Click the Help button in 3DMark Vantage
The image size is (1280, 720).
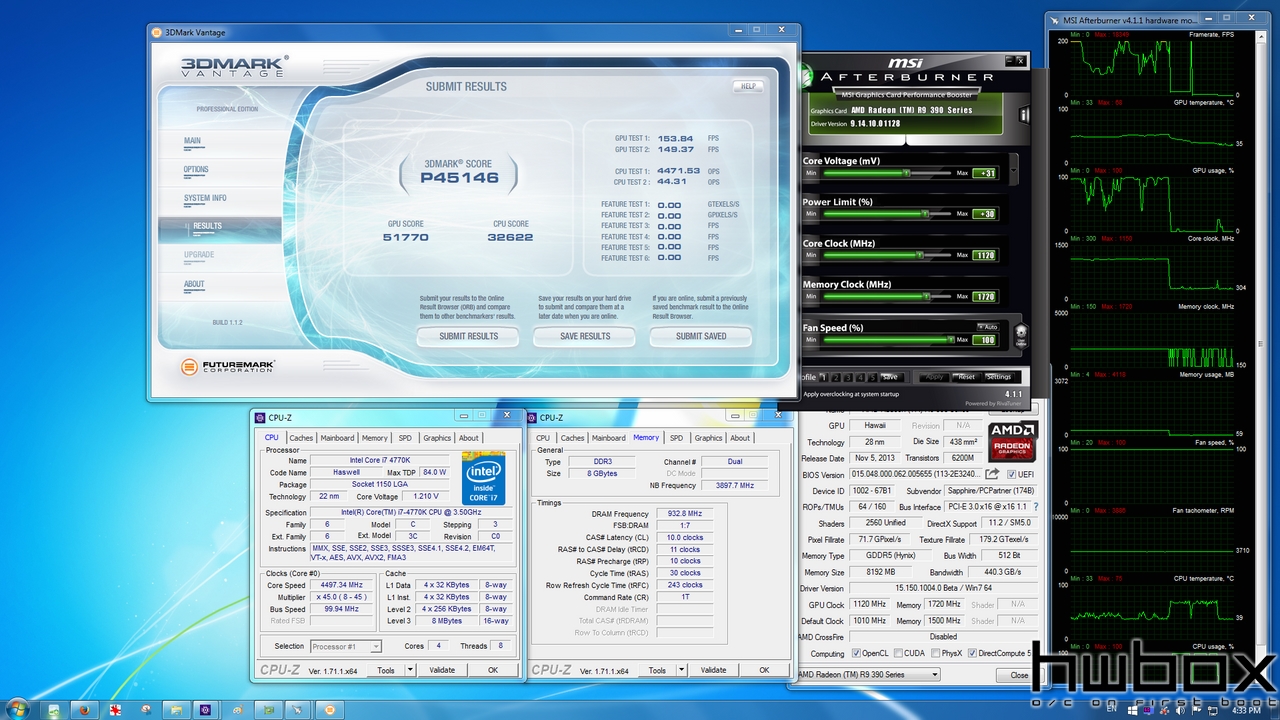pos(747,86)
